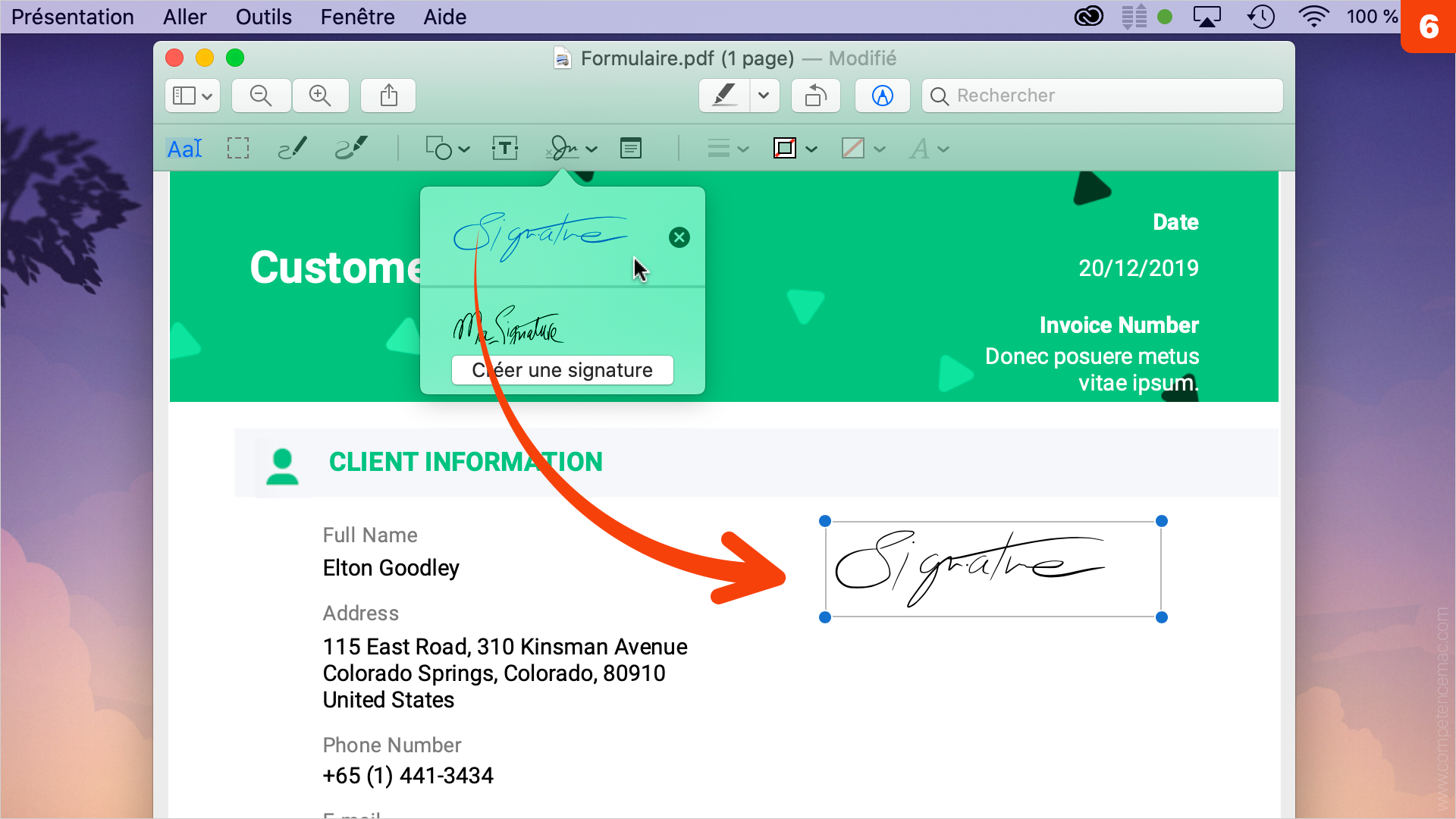1456x819 pixels.
Task: Open the Outils menu
Action: pyautogui.click(x=263, y=17)
